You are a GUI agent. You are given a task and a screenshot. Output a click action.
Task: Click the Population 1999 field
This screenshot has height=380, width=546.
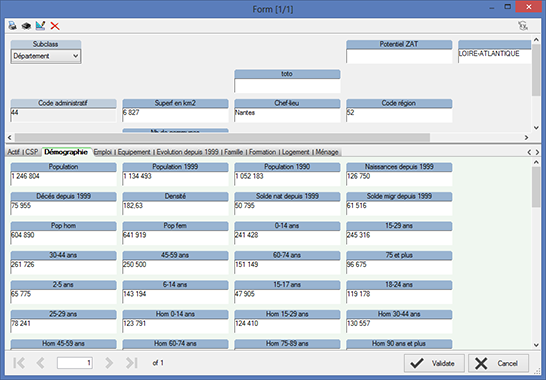pyautogui.click(x=176, y=179)
